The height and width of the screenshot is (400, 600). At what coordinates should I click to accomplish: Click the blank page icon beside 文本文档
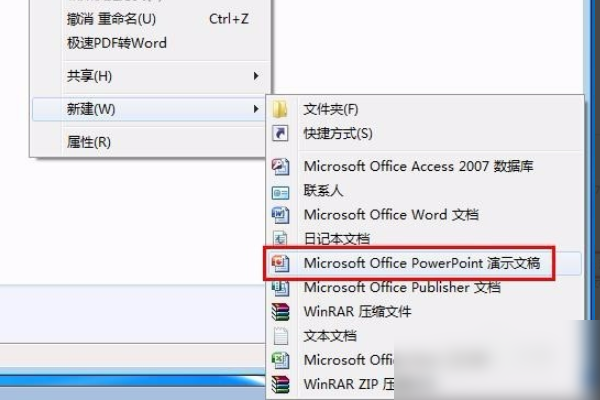pos(280,336)
